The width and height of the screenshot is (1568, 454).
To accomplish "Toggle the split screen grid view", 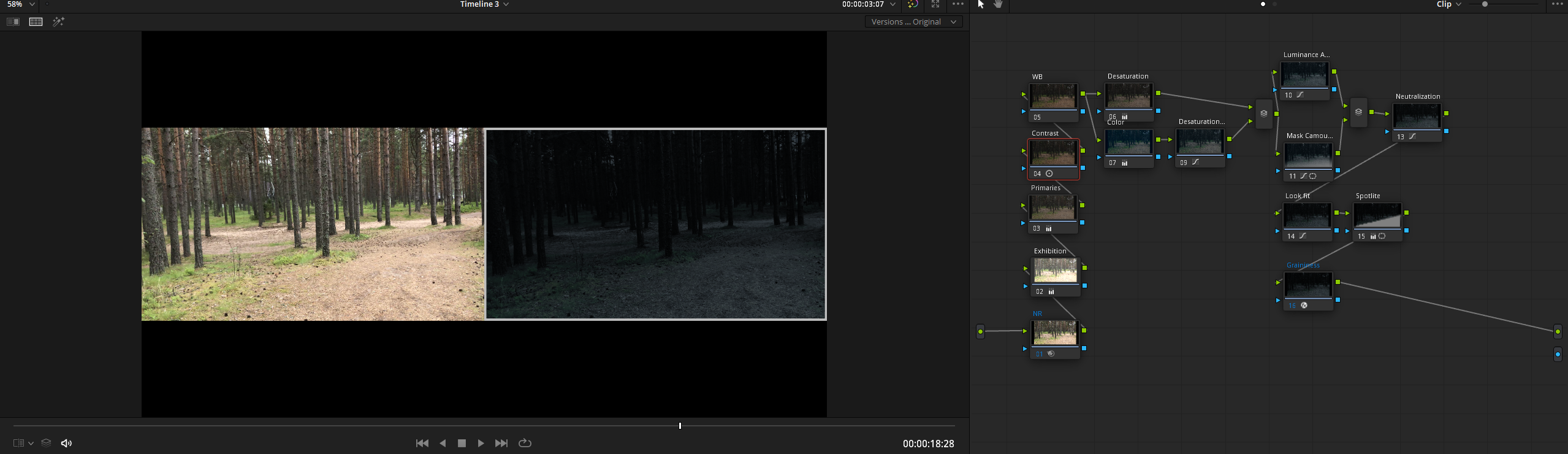I will 36,21.
